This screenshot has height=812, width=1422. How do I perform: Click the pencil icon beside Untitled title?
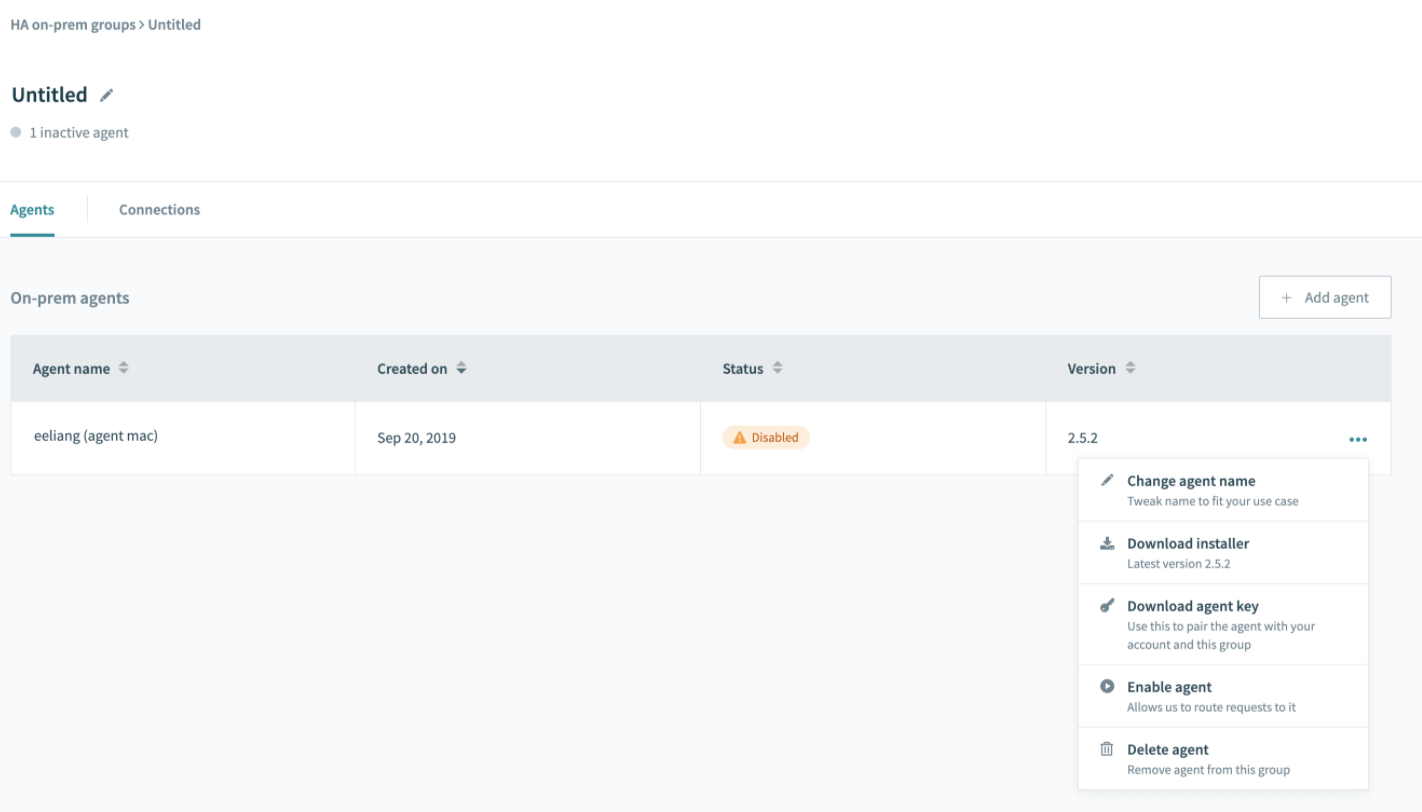pyautogui.click(x=107, y=95)
